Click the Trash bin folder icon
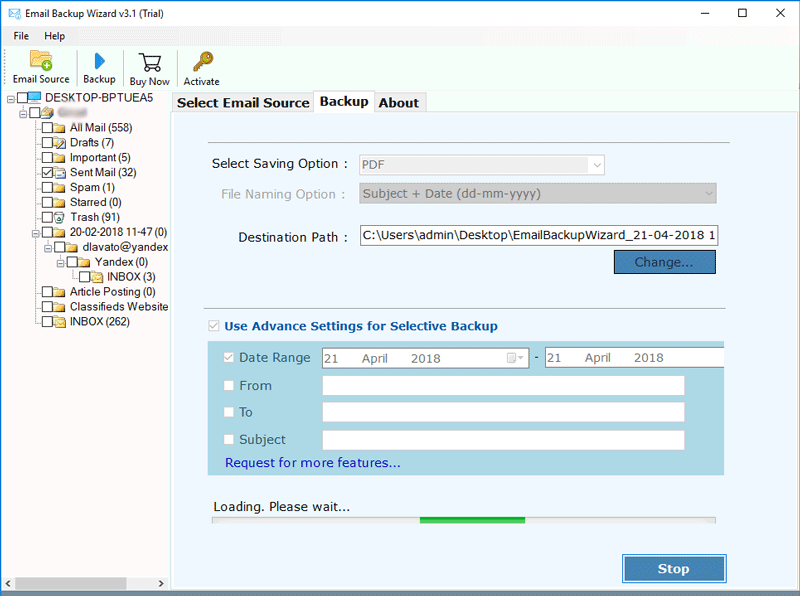This screenshot has height=596, width=800. [x=60, y=217]
